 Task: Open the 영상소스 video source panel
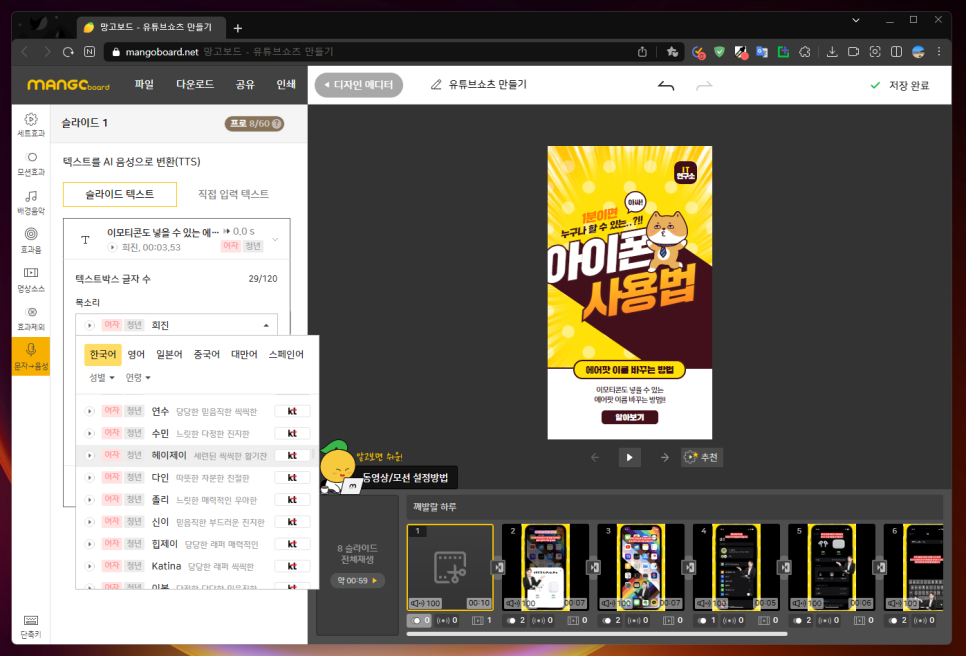click(x=31, y=280)
